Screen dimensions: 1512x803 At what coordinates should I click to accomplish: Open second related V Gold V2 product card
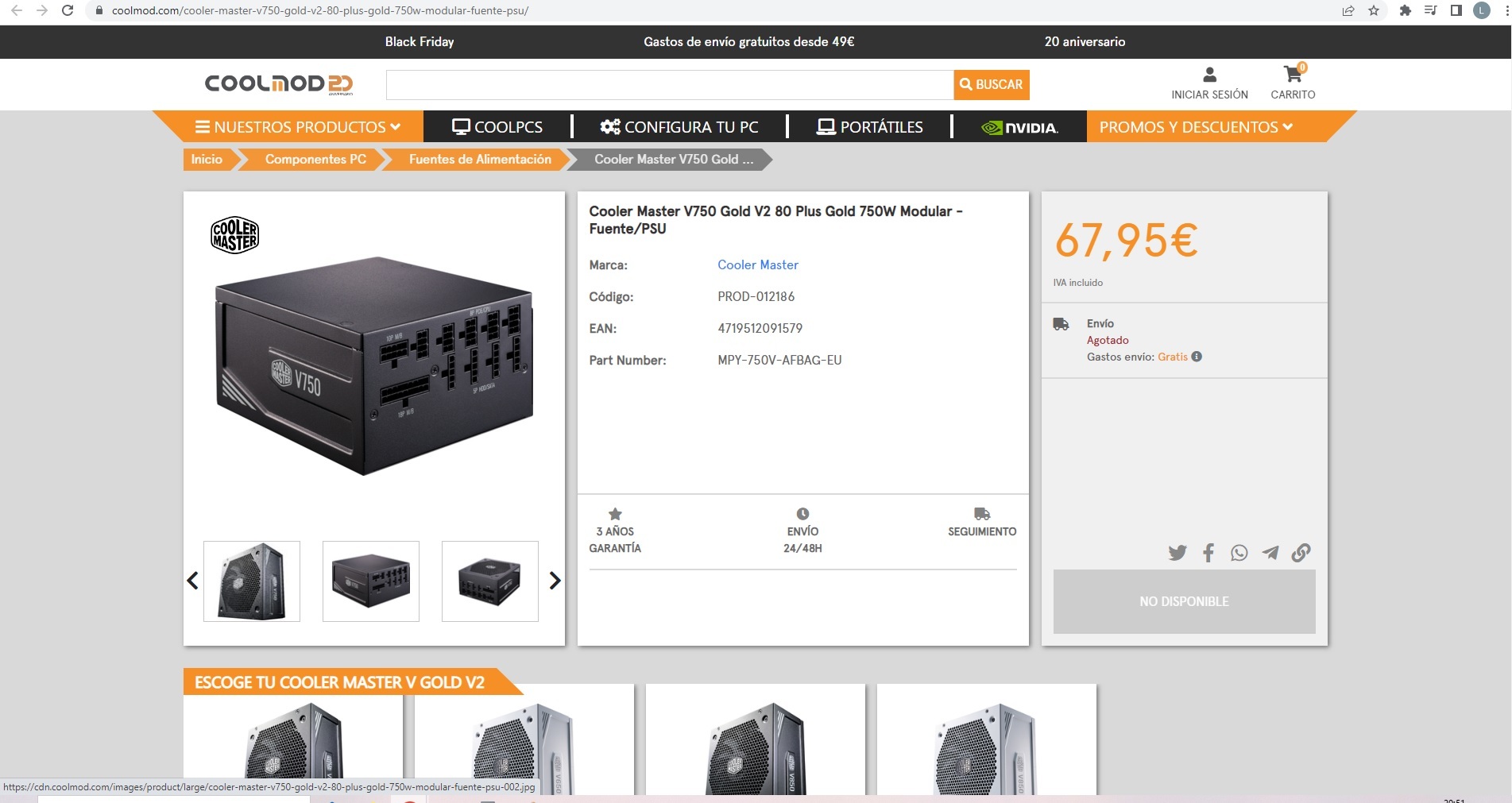tap(524, 739)
